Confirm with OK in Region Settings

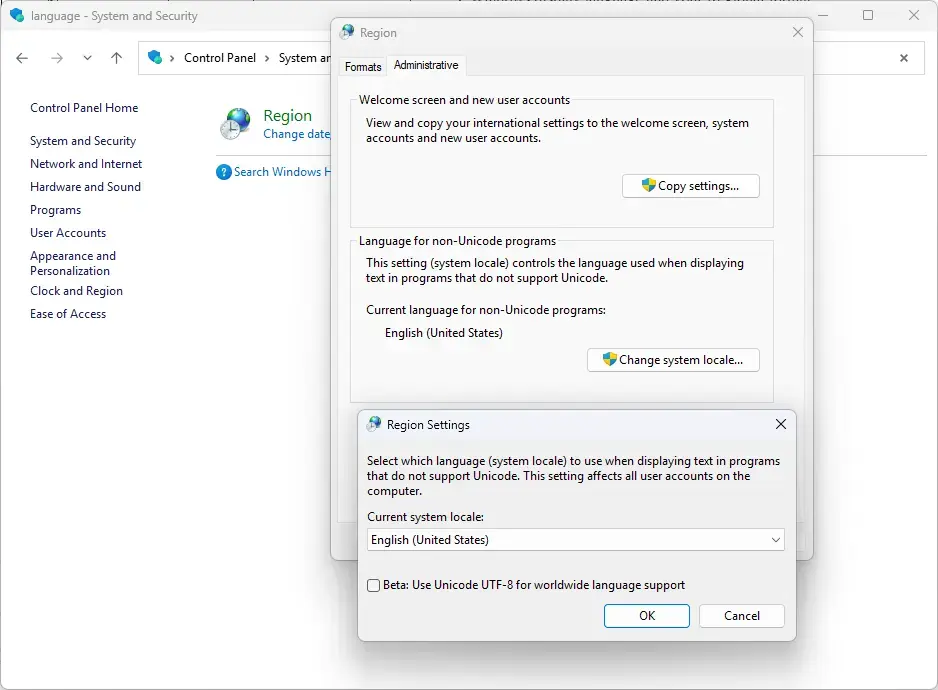click(x=647, y=616)
